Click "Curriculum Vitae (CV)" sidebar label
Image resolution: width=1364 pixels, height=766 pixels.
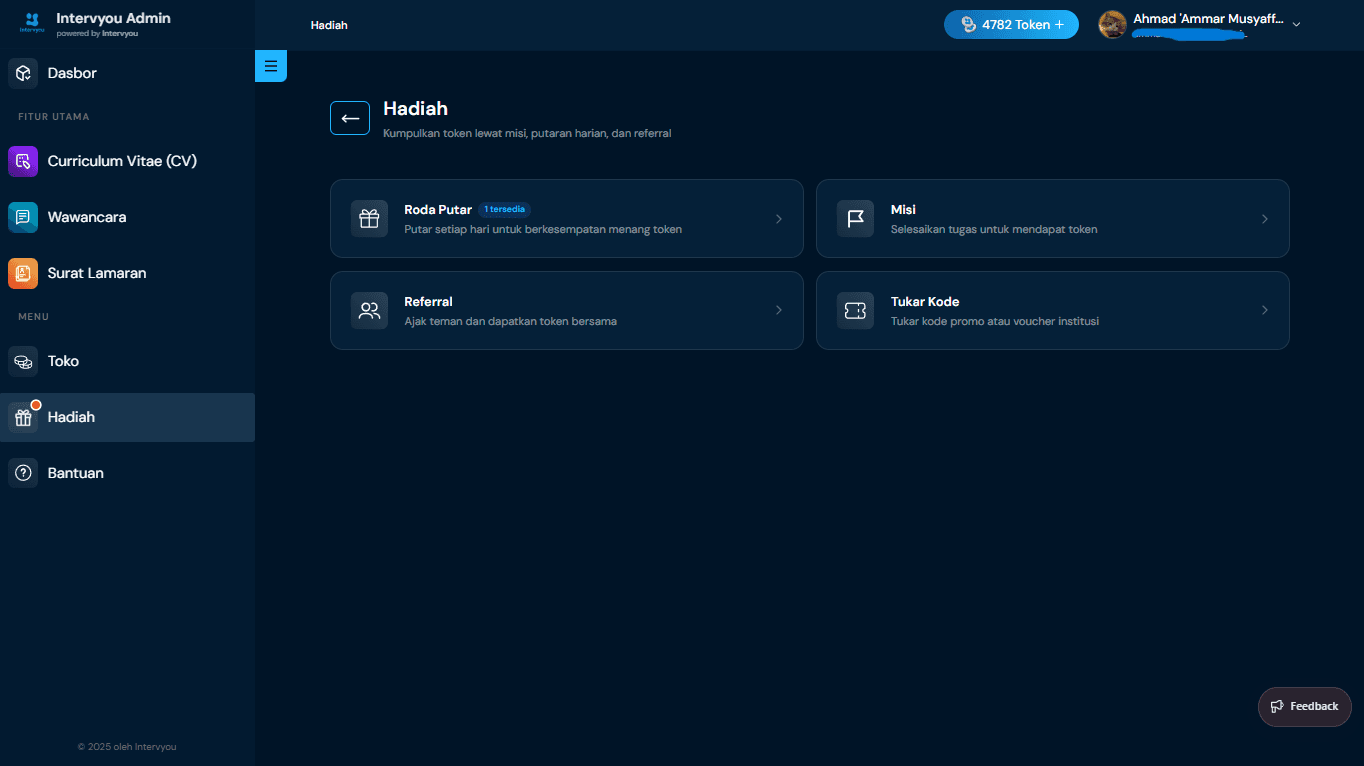[122, 161]
